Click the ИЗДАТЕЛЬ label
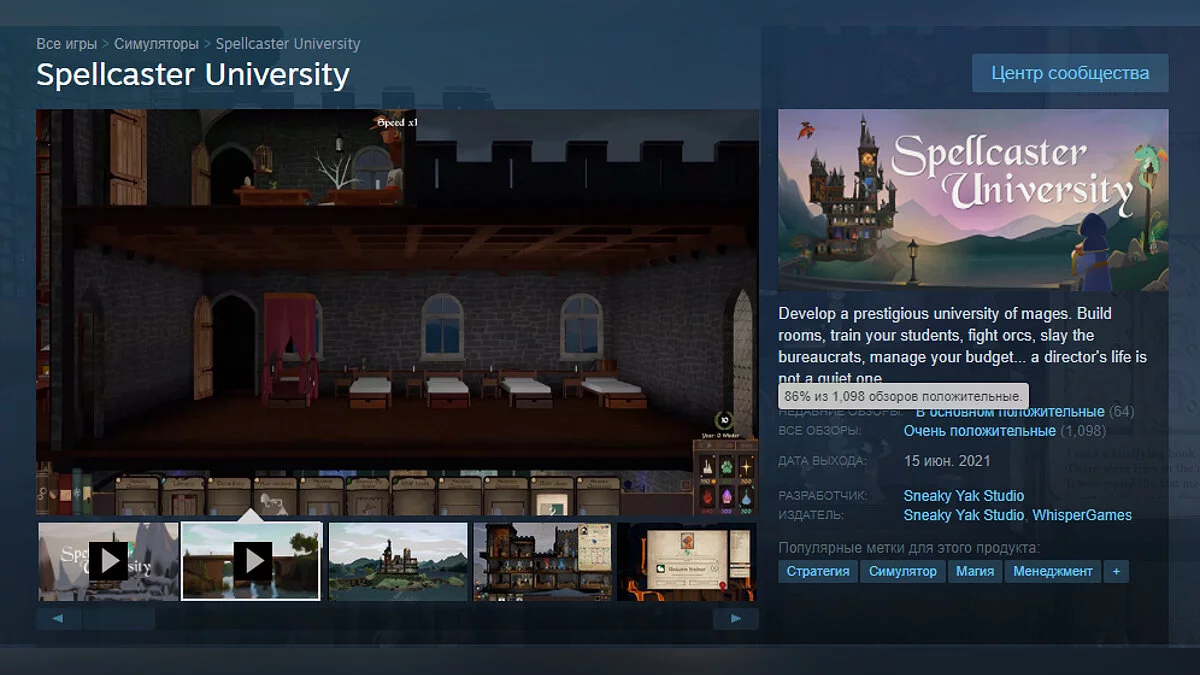Screen dimensions: 1200x675 811,515
